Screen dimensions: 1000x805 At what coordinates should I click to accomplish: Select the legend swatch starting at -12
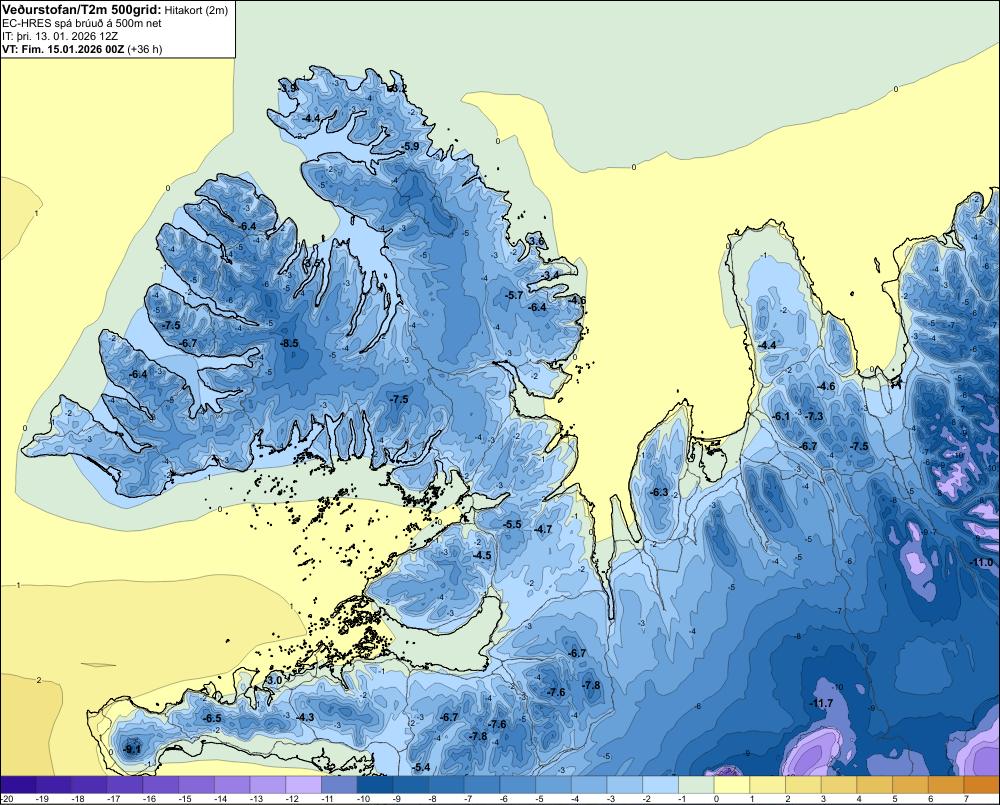pos(304,785)
